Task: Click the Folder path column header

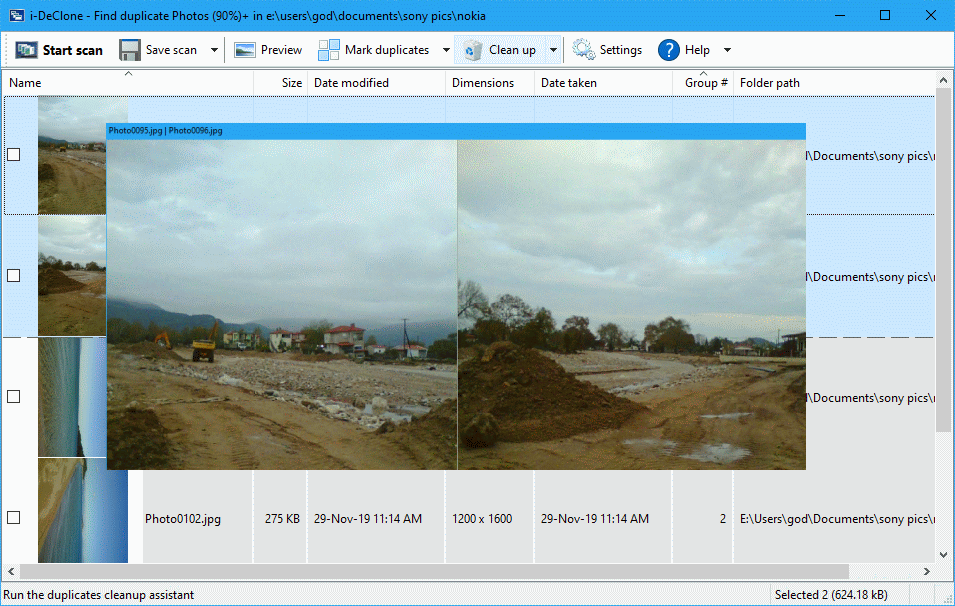Action: click(x=770, y=83)
